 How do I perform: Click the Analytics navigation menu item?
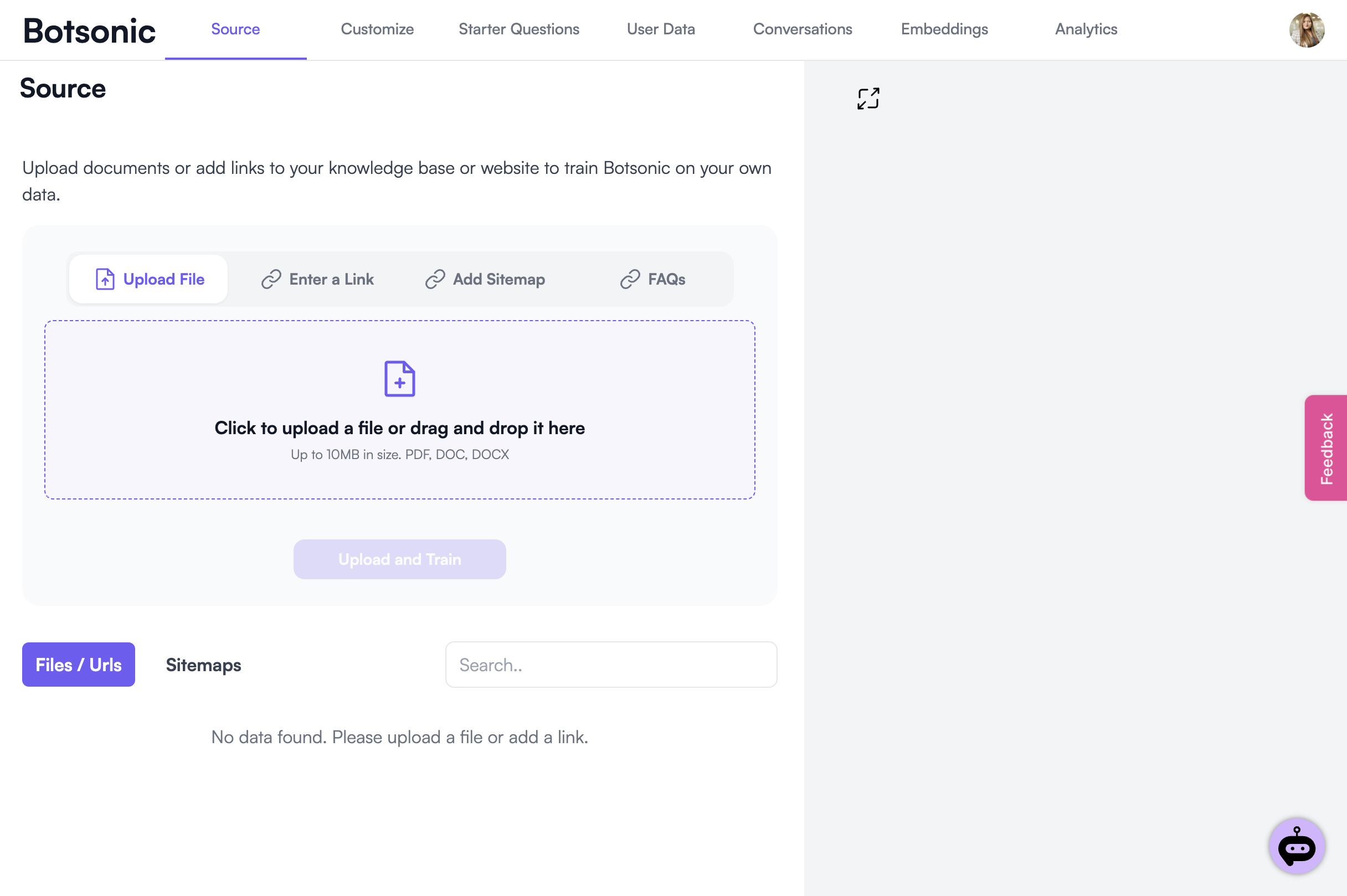[x=1086, y=28]
